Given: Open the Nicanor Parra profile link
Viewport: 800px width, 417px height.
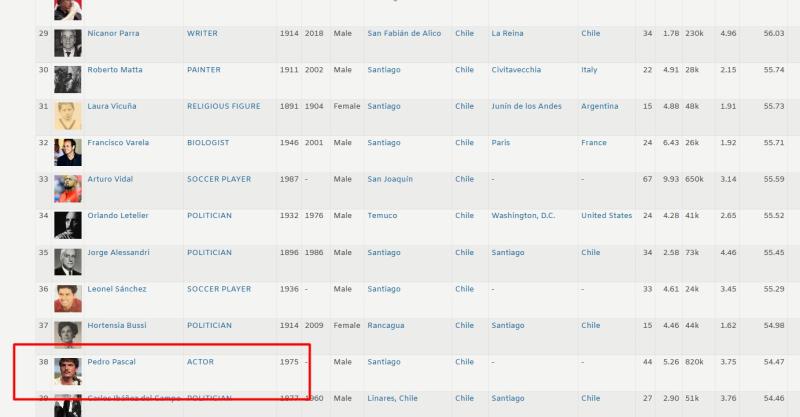Looking at the screenshot, I should [113, 33].
